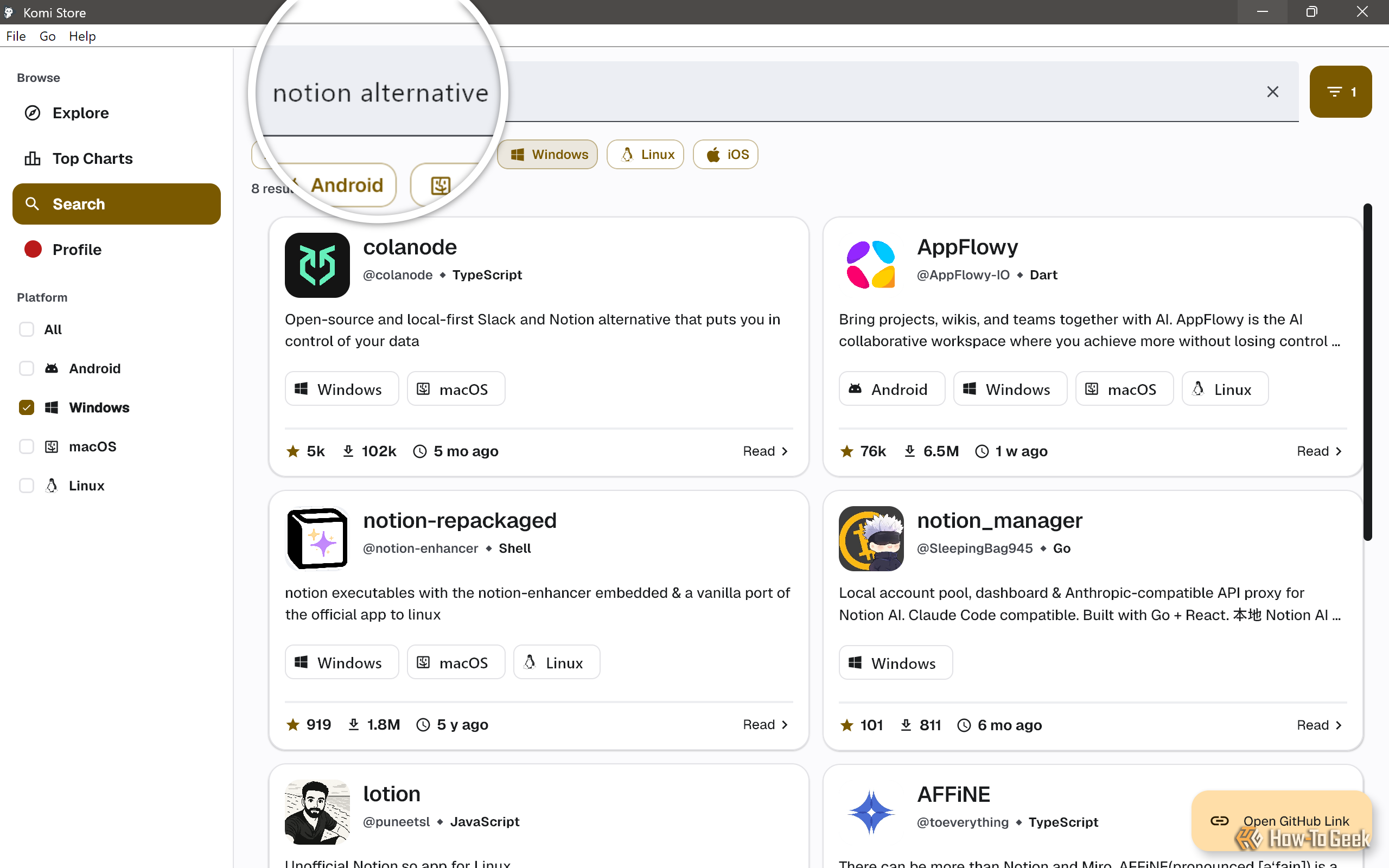
Task: Open the Explore compass icon
Action: [x=33, y=112]
